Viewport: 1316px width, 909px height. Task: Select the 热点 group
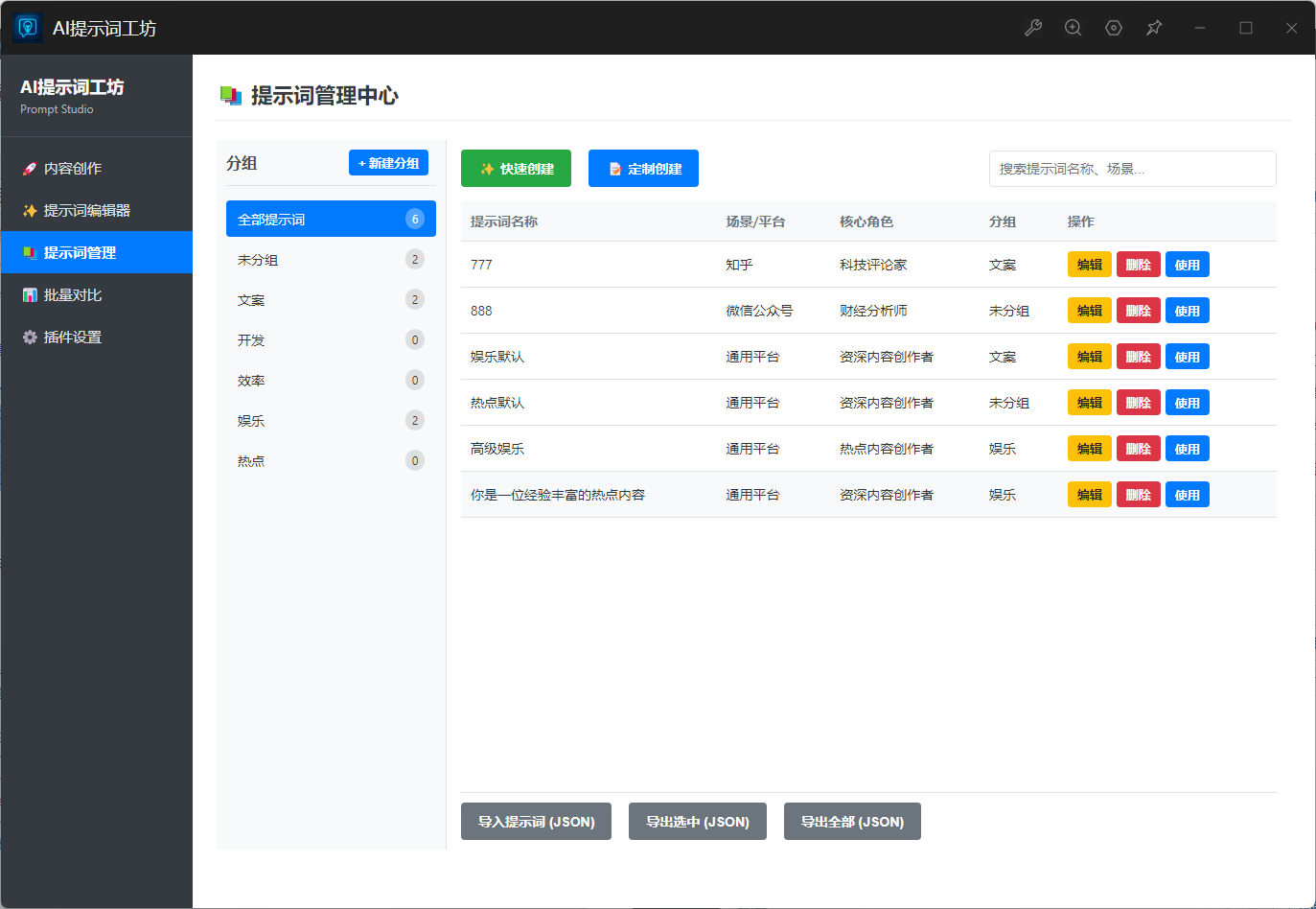point(331,461)
